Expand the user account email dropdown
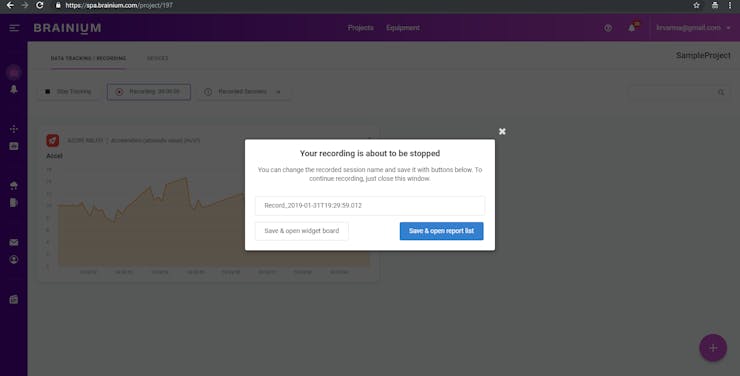 click(x=693, y=28)
